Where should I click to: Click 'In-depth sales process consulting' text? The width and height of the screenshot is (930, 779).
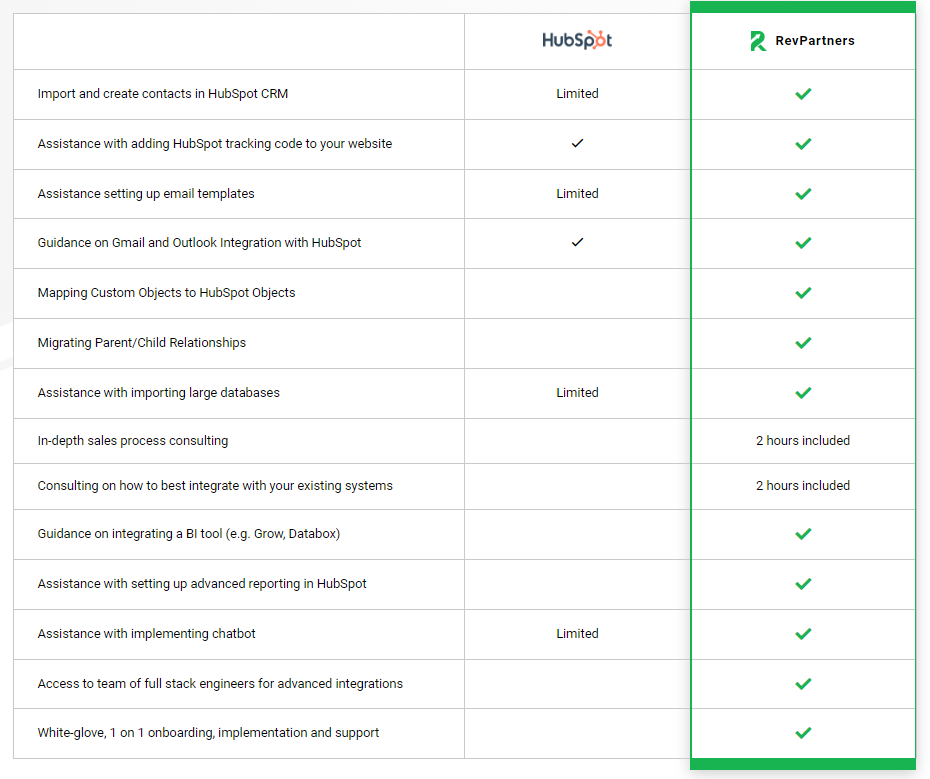click(x=133, y=441)
